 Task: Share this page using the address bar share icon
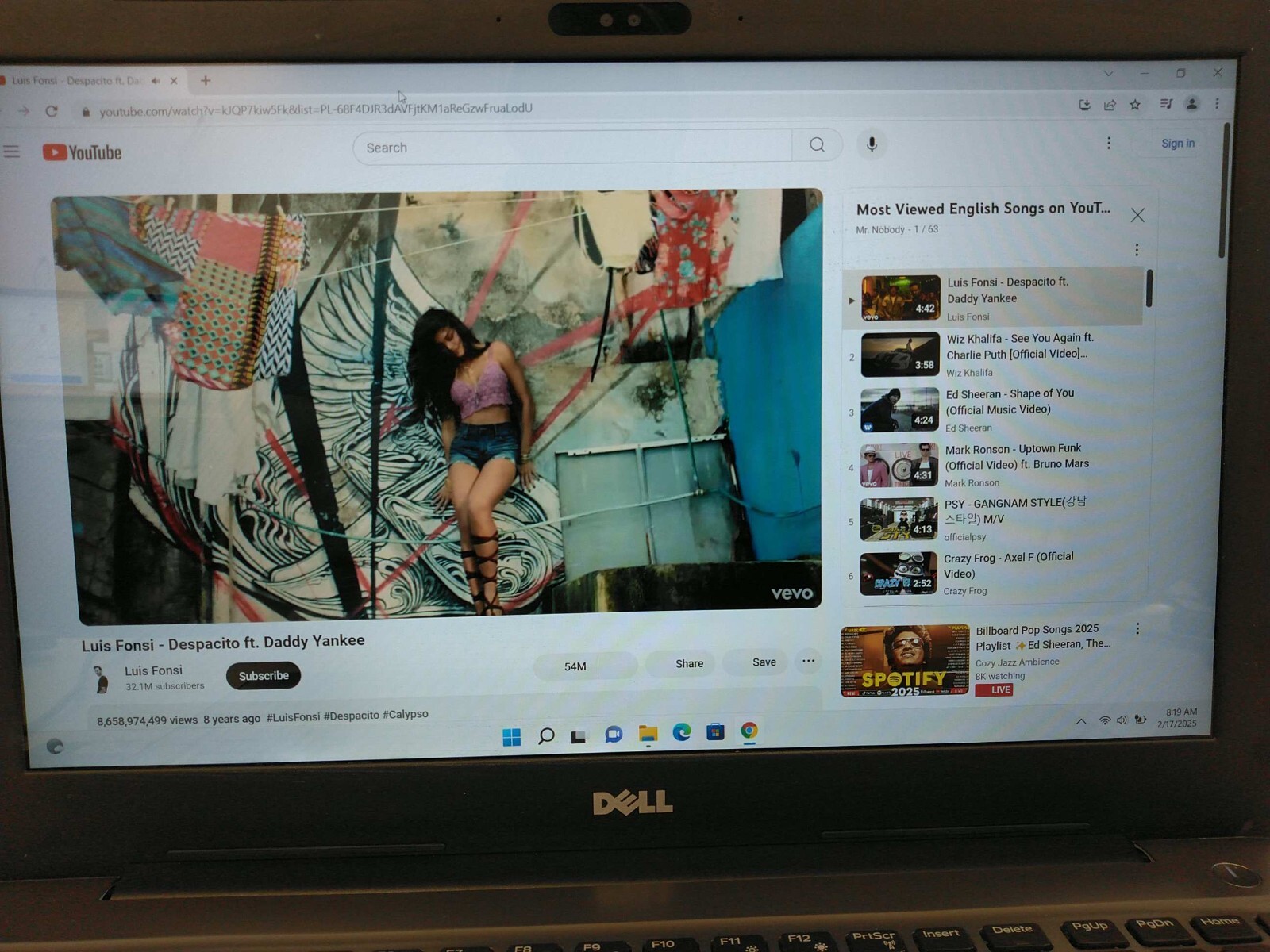(x=1110, y=105)
